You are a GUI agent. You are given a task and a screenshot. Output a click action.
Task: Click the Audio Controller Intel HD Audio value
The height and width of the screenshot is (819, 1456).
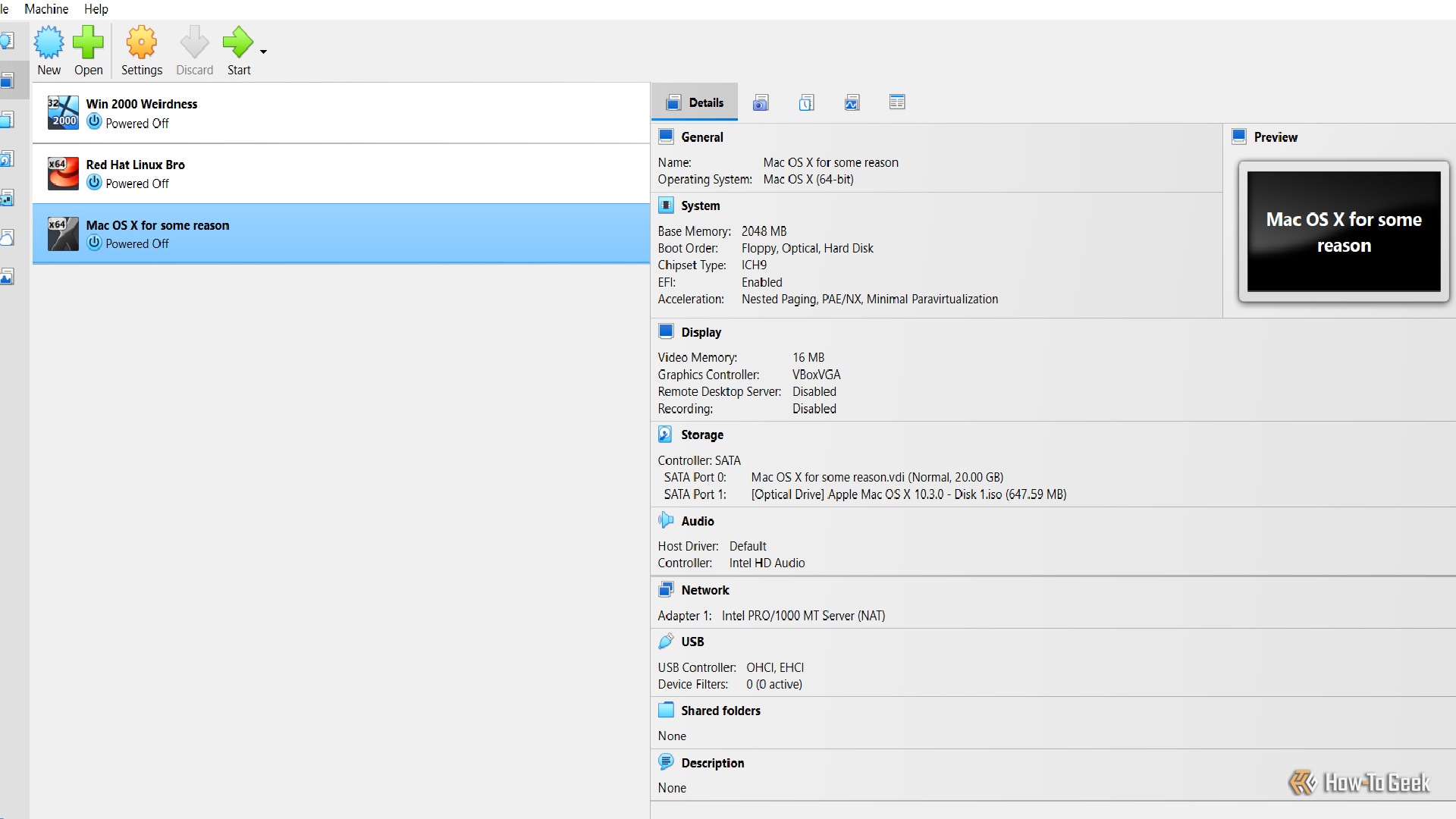(x=767, y=563)
